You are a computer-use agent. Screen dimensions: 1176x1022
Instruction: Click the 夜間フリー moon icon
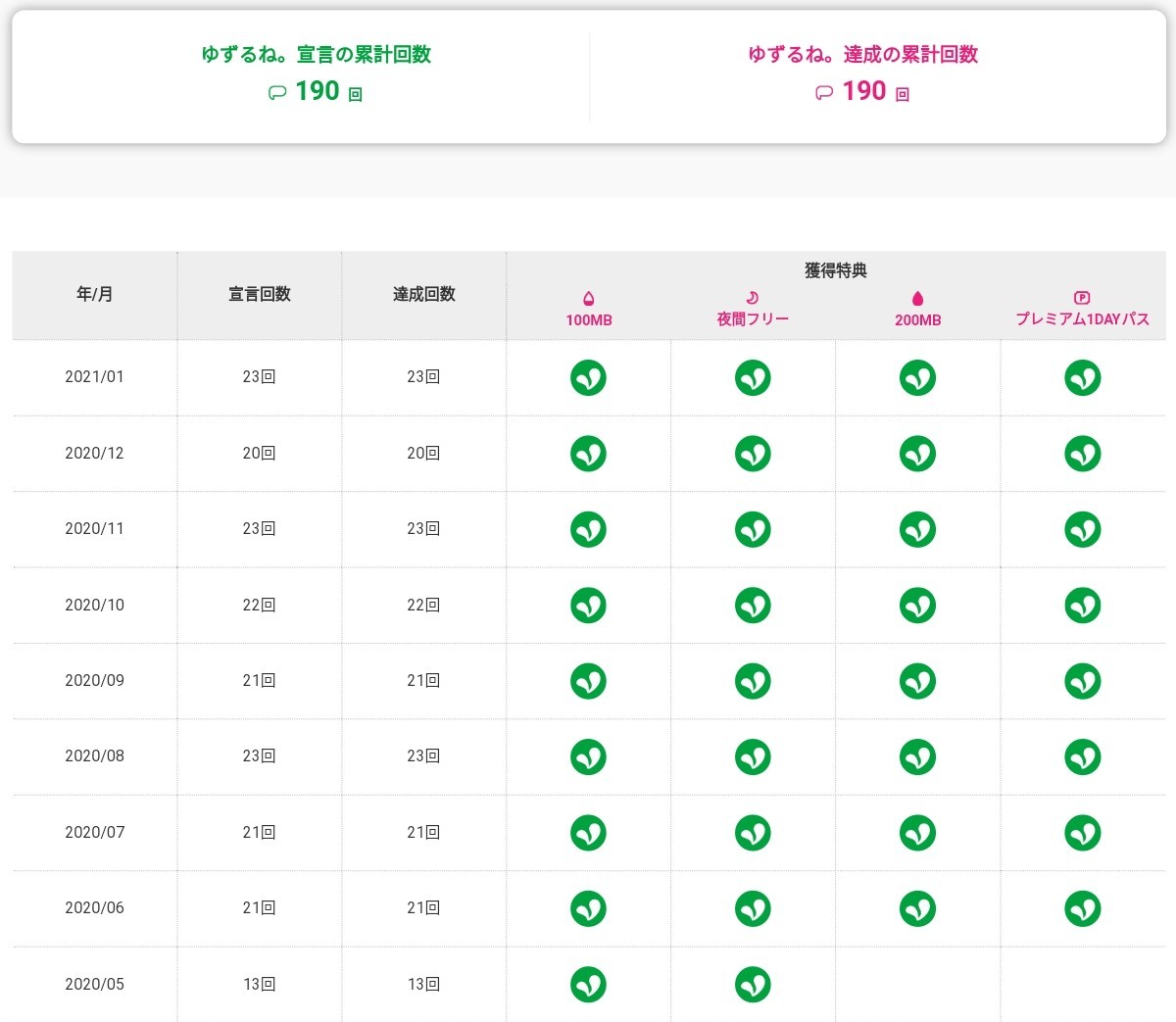pyautogui.click(x=753, y=298)
